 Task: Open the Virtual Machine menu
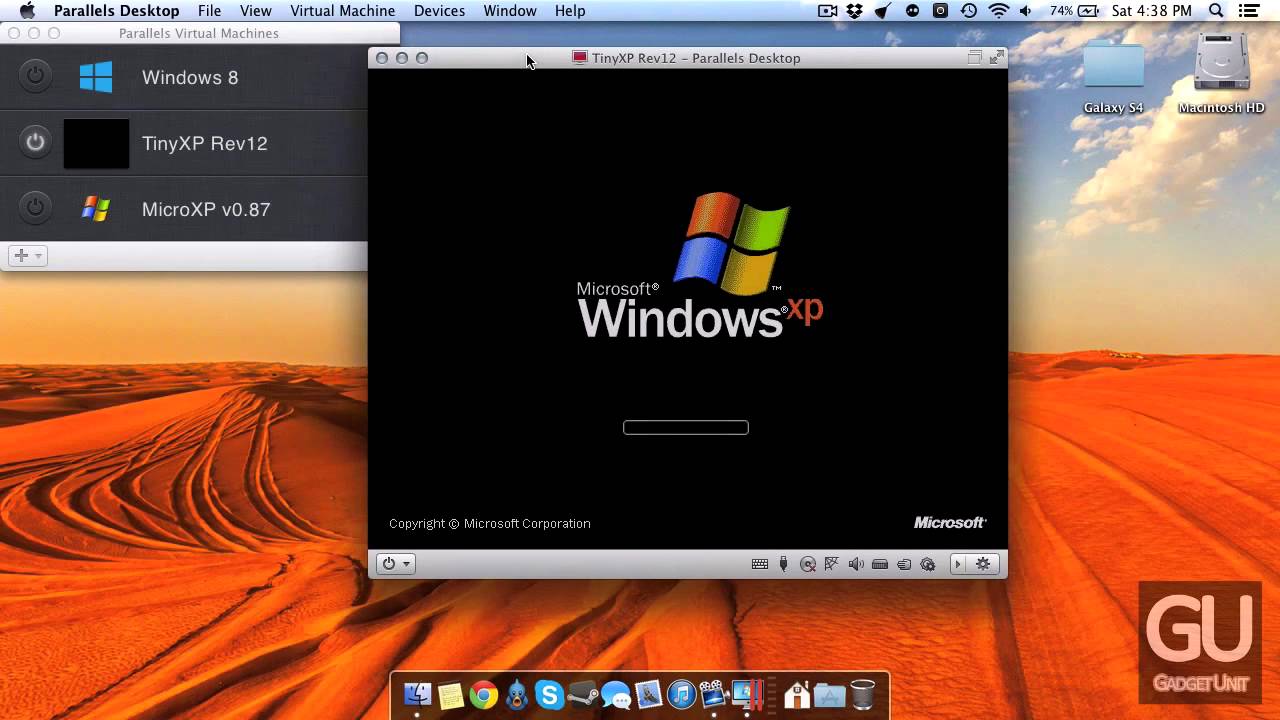343,11
